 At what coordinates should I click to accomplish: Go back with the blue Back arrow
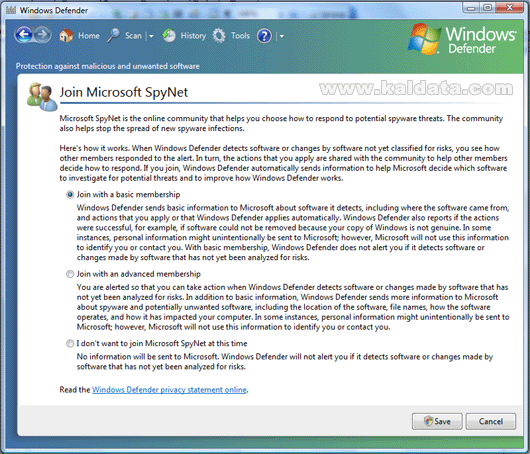pos(24,34)
